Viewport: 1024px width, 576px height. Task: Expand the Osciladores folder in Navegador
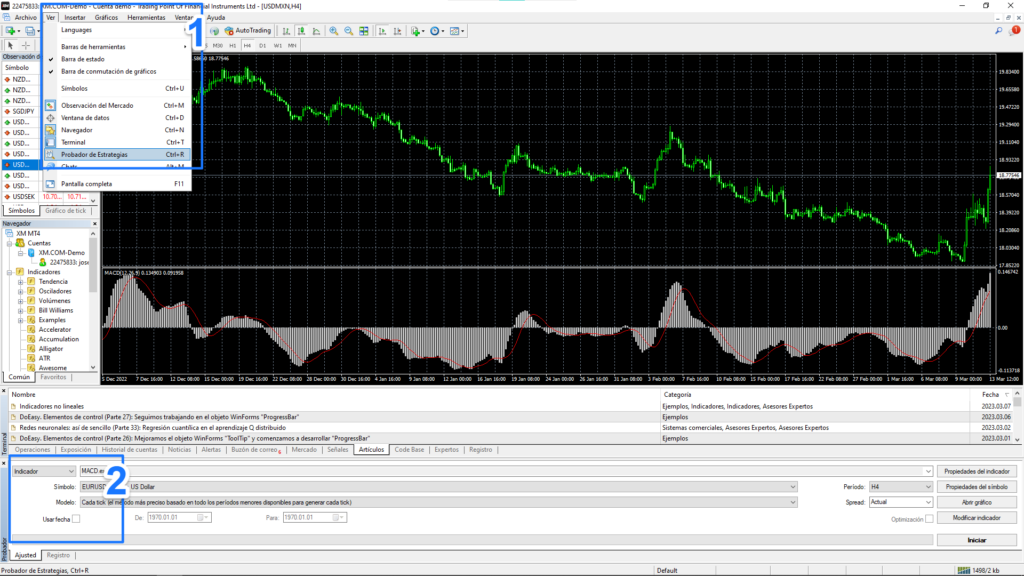pos(20,291)
